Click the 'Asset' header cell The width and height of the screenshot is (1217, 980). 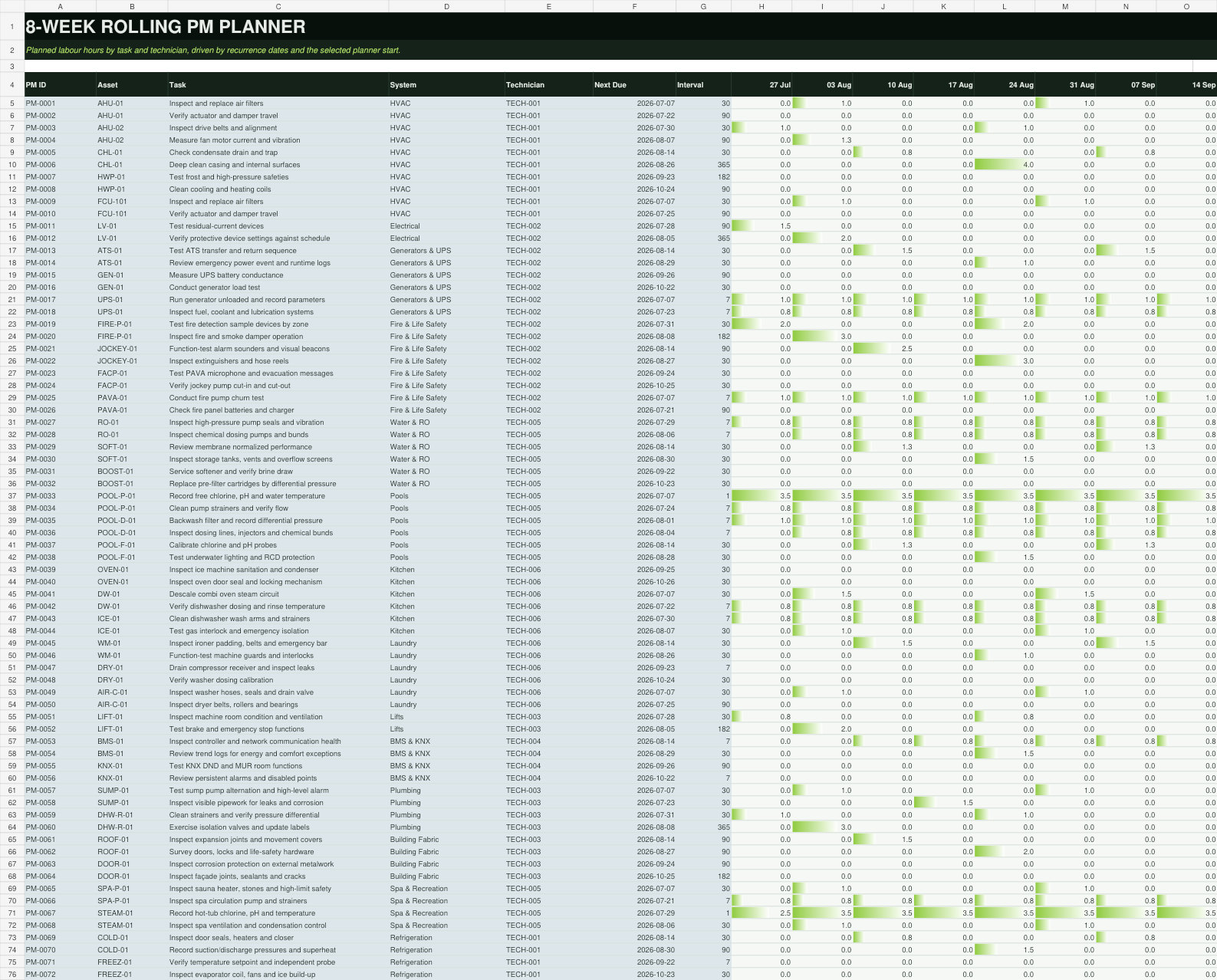[132, 85]
